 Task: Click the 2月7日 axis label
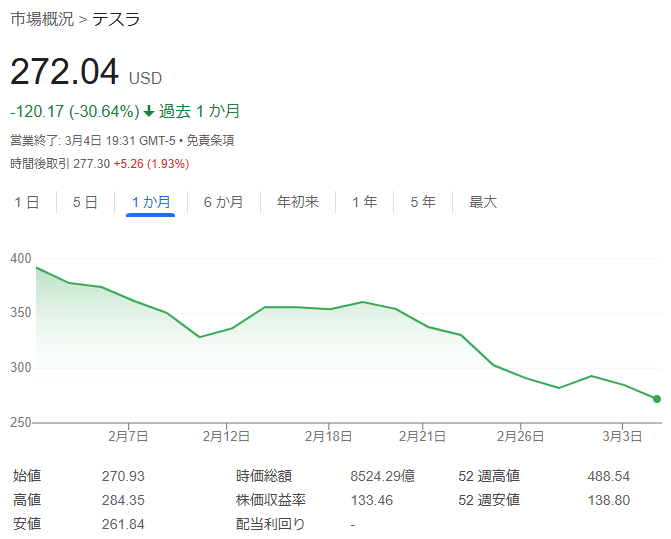point(128,436)
